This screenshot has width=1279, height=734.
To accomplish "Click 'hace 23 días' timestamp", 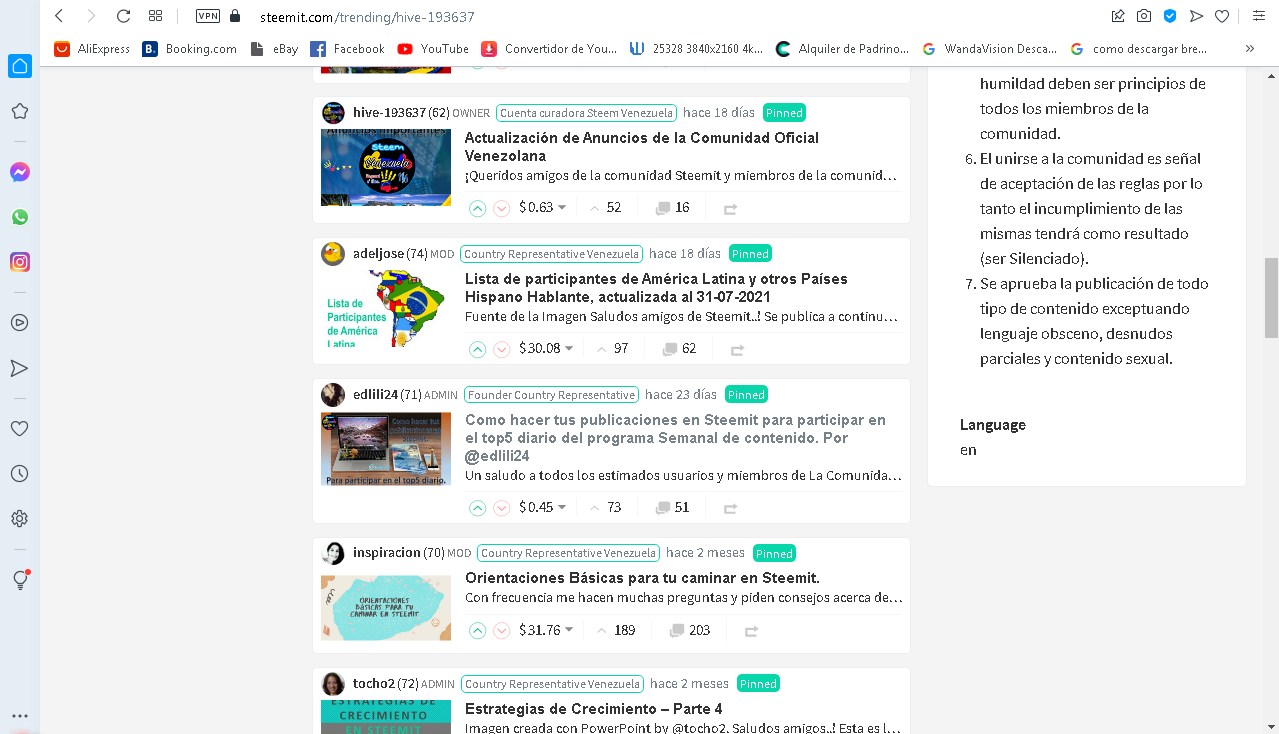I will point(681,394).
